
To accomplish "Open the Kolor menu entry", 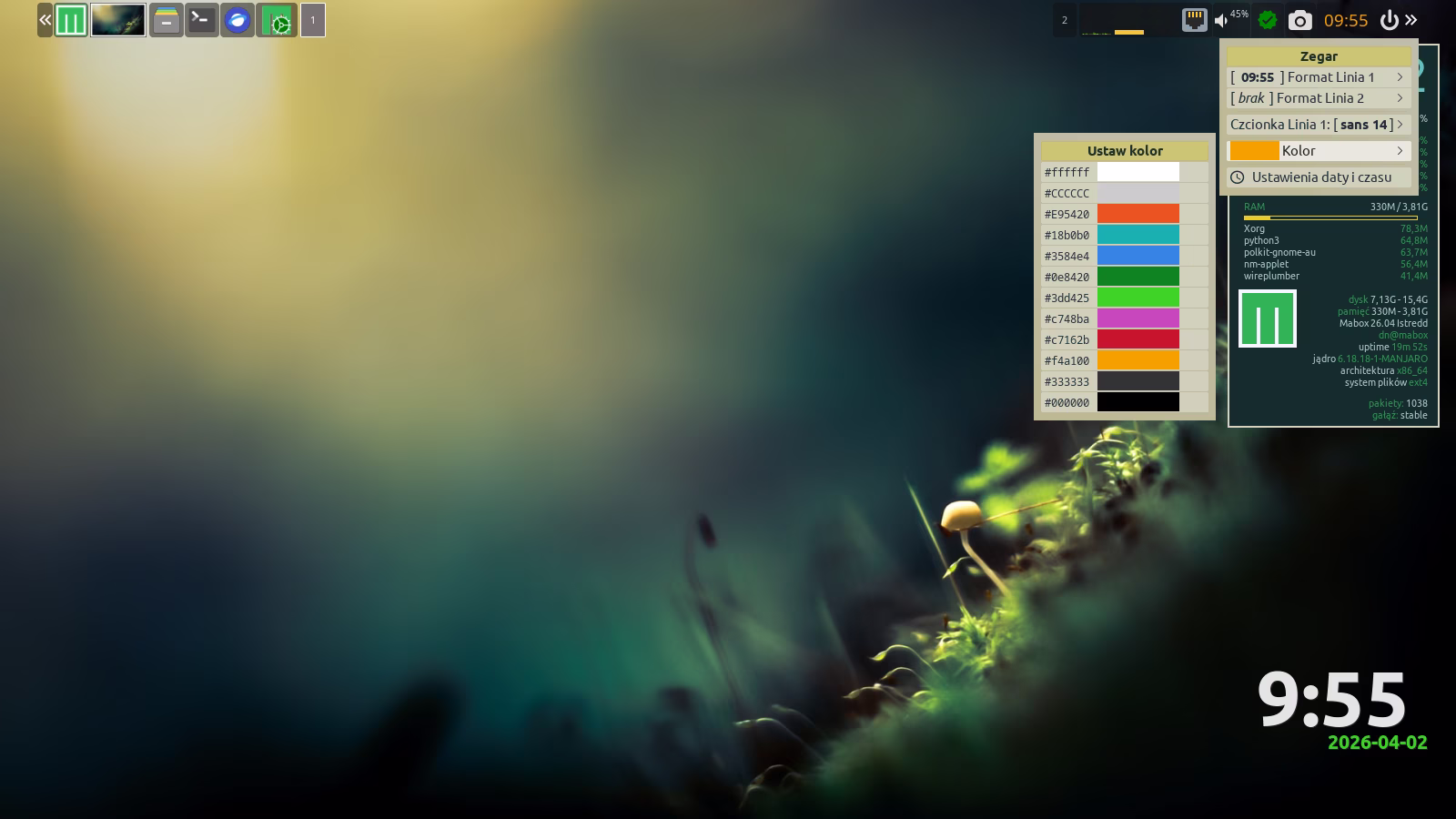I will 1318,151.
